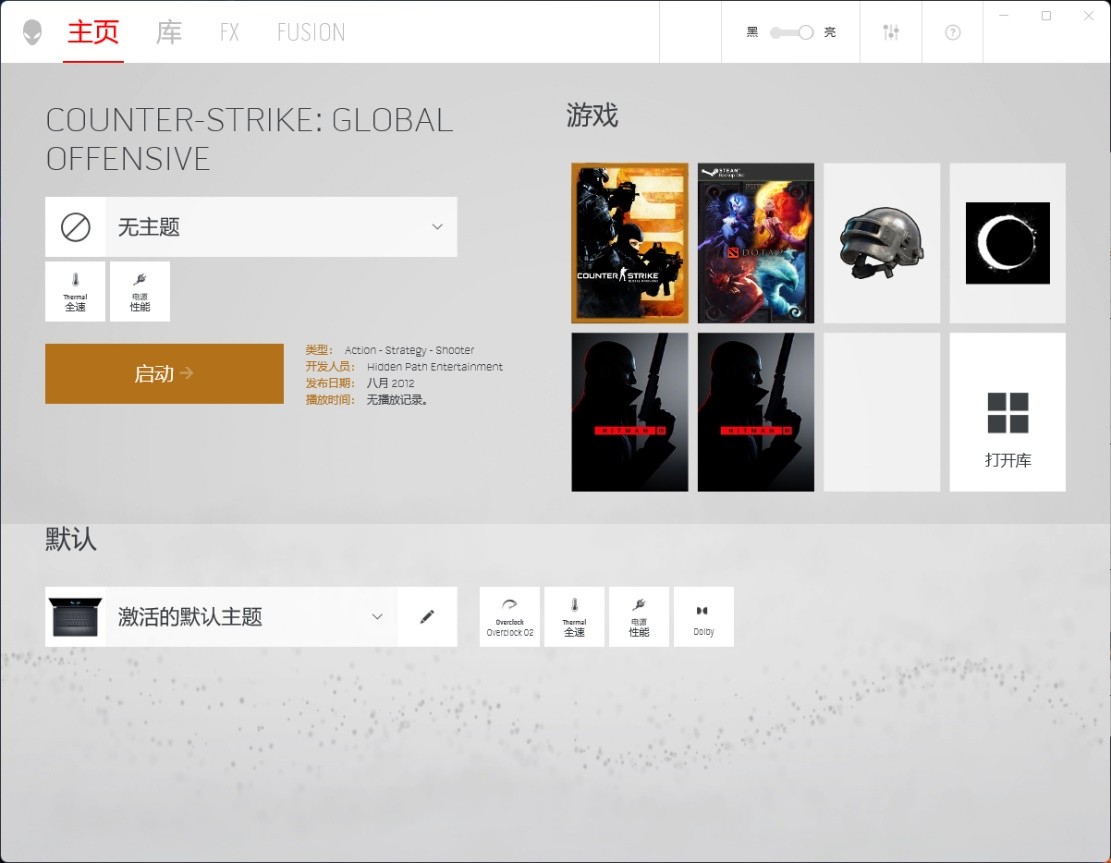Open the Dolby audio tile
The width and height of the screenshot is (1111, 863).
pos(704,616)
